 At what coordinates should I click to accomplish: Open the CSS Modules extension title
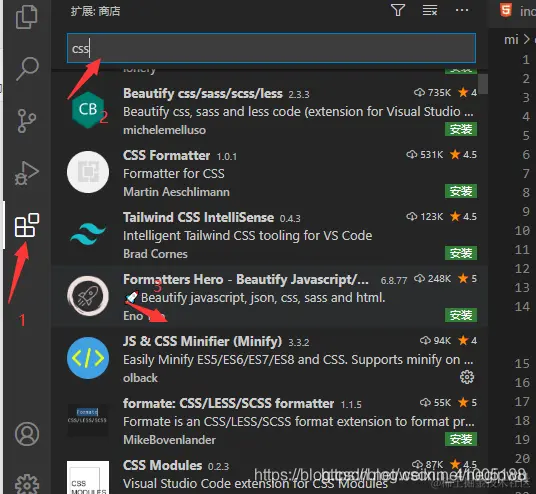coord(162,466)
